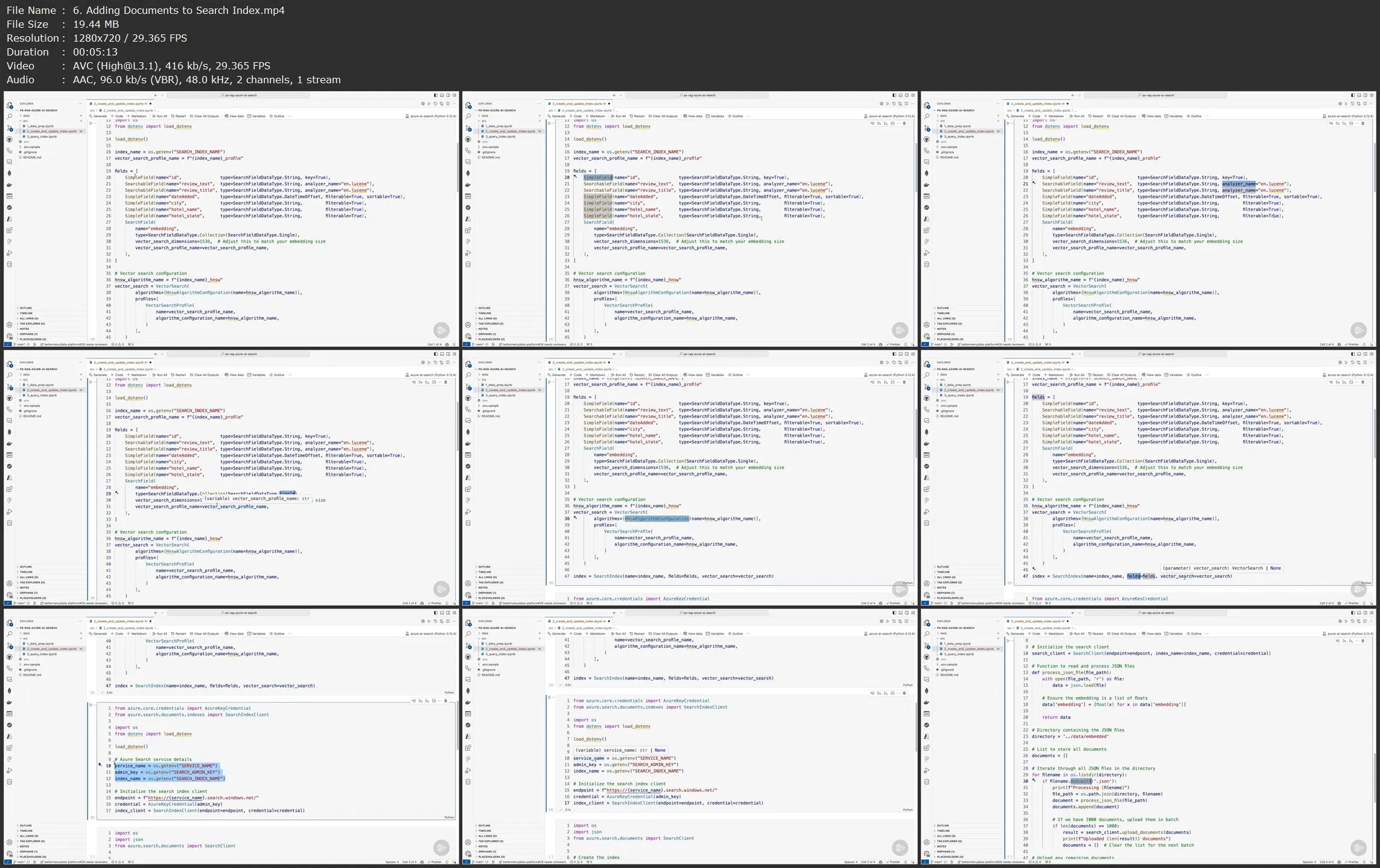Open Accounts icon in top-left frame
The width and height of the screenshot is (1380, 868).
[x=10, y=325]
